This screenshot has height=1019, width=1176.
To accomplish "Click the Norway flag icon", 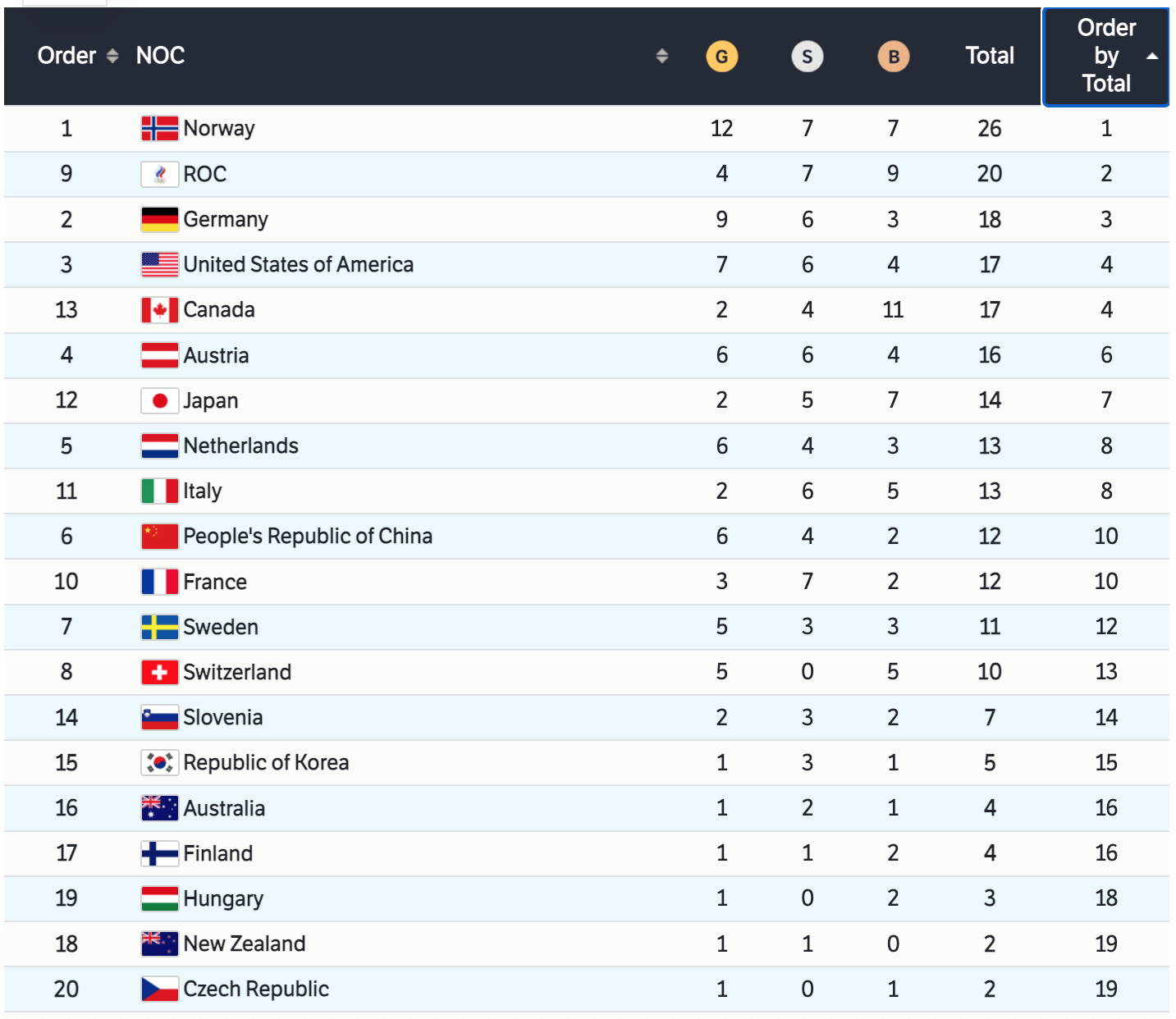I will coord(159,129).
